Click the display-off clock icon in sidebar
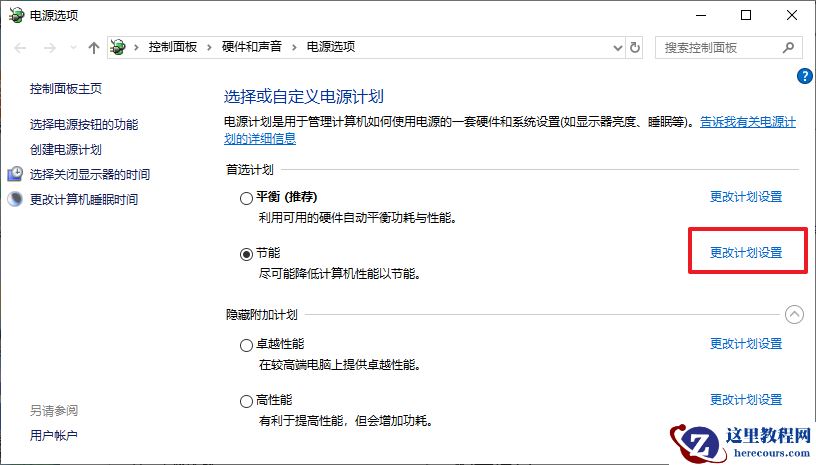The width and height of the screenshot is (816, 465). click(15, 174)
